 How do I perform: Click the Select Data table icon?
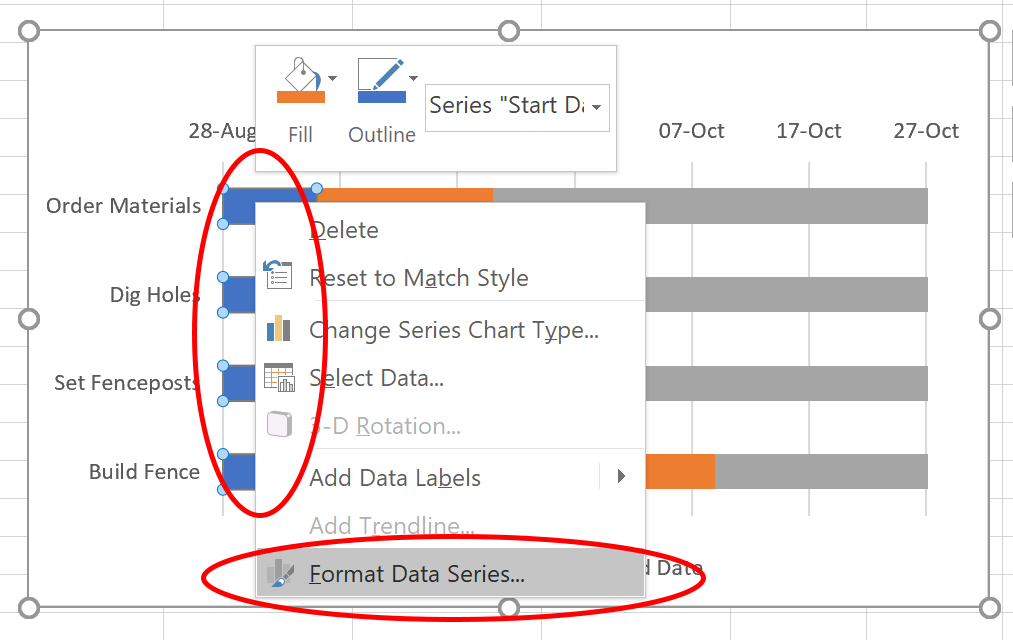pos(278,377)
